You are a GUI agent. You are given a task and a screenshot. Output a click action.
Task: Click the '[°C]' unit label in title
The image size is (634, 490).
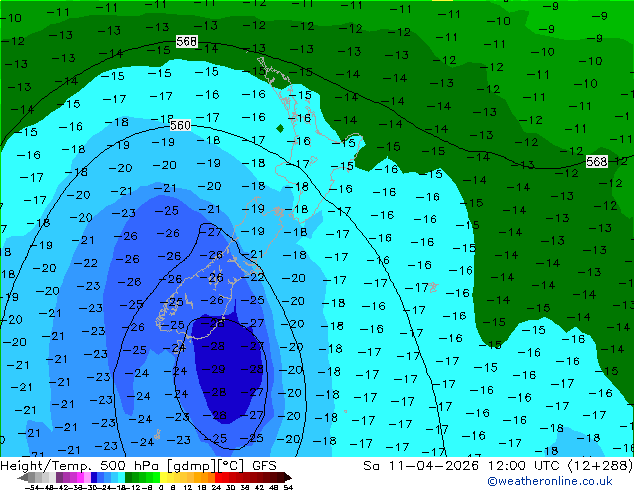pos(231,466)
